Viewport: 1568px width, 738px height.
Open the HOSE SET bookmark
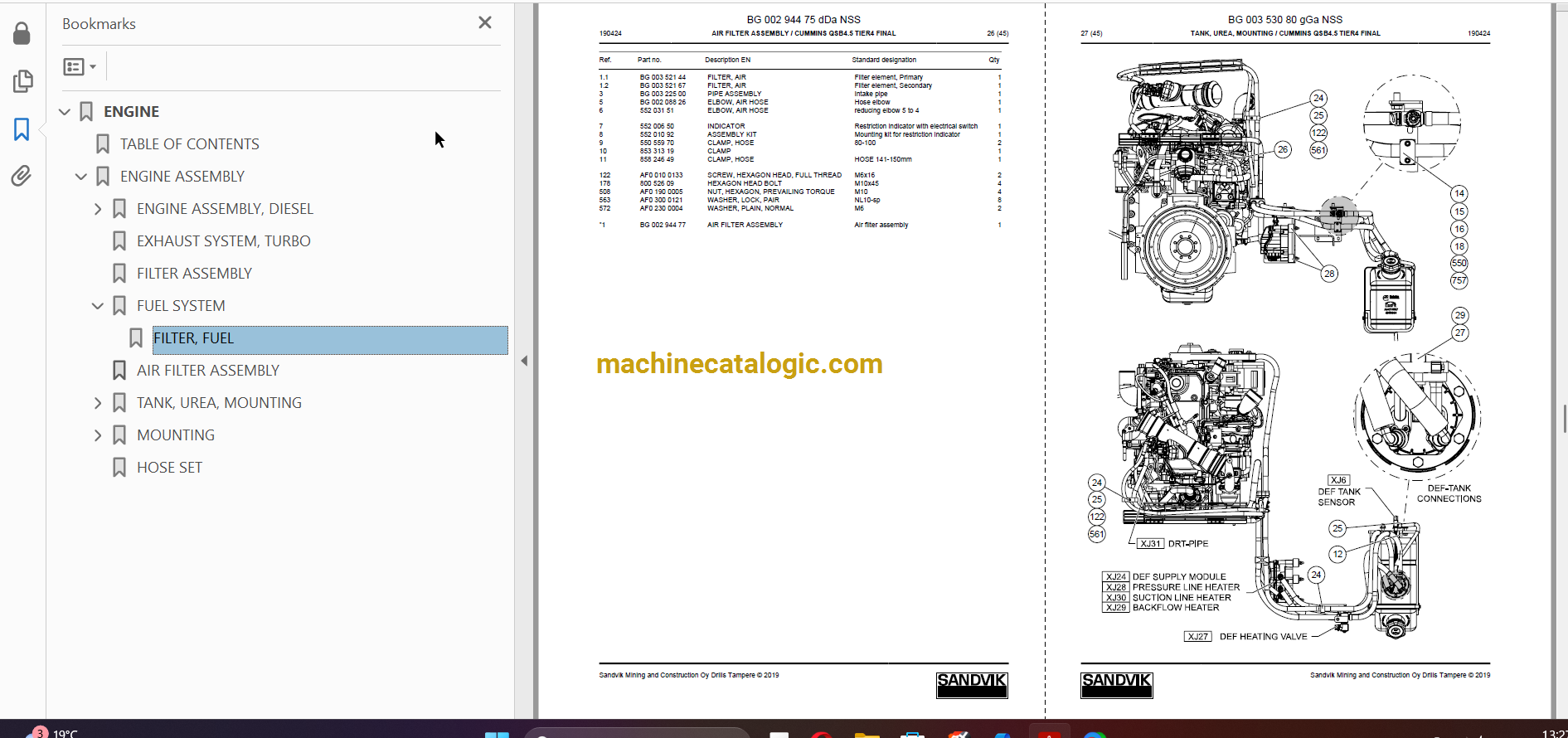tap(169, 468)
